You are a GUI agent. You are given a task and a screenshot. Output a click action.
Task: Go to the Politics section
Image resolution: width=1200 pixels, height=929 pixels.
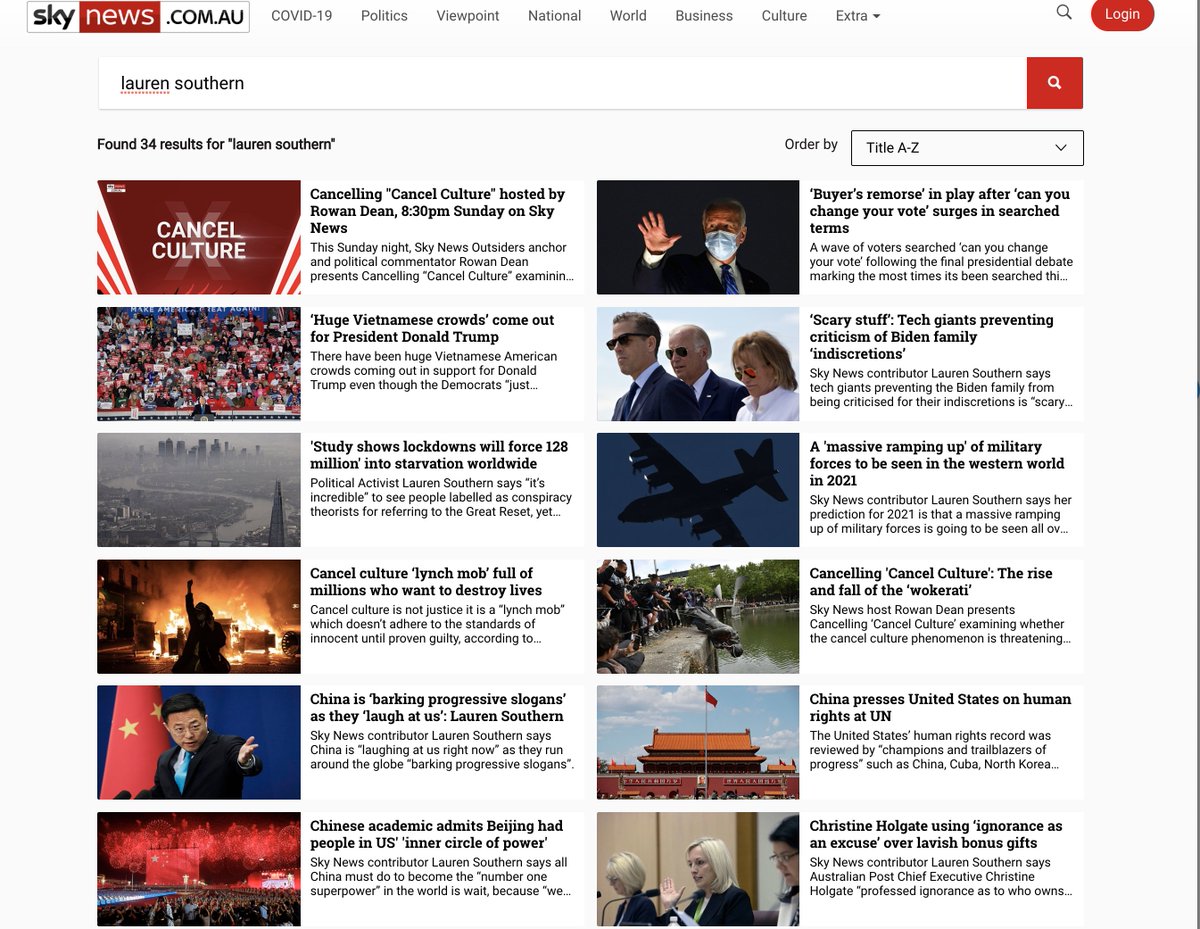click(x=384, y=16)
